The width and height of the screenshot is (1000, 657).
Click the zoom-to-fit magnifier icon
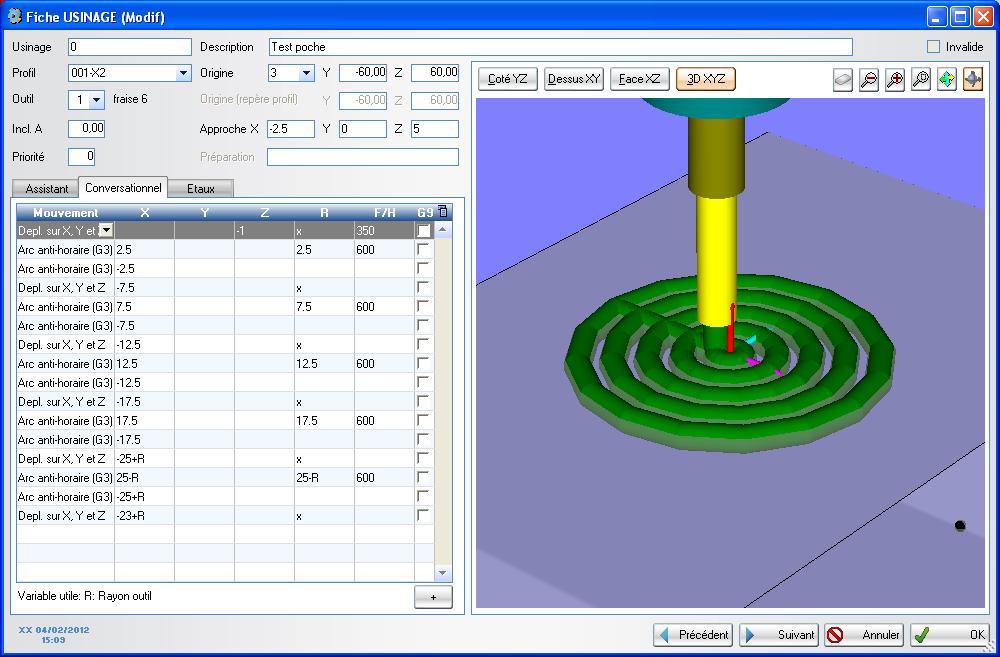pos(920,80)
